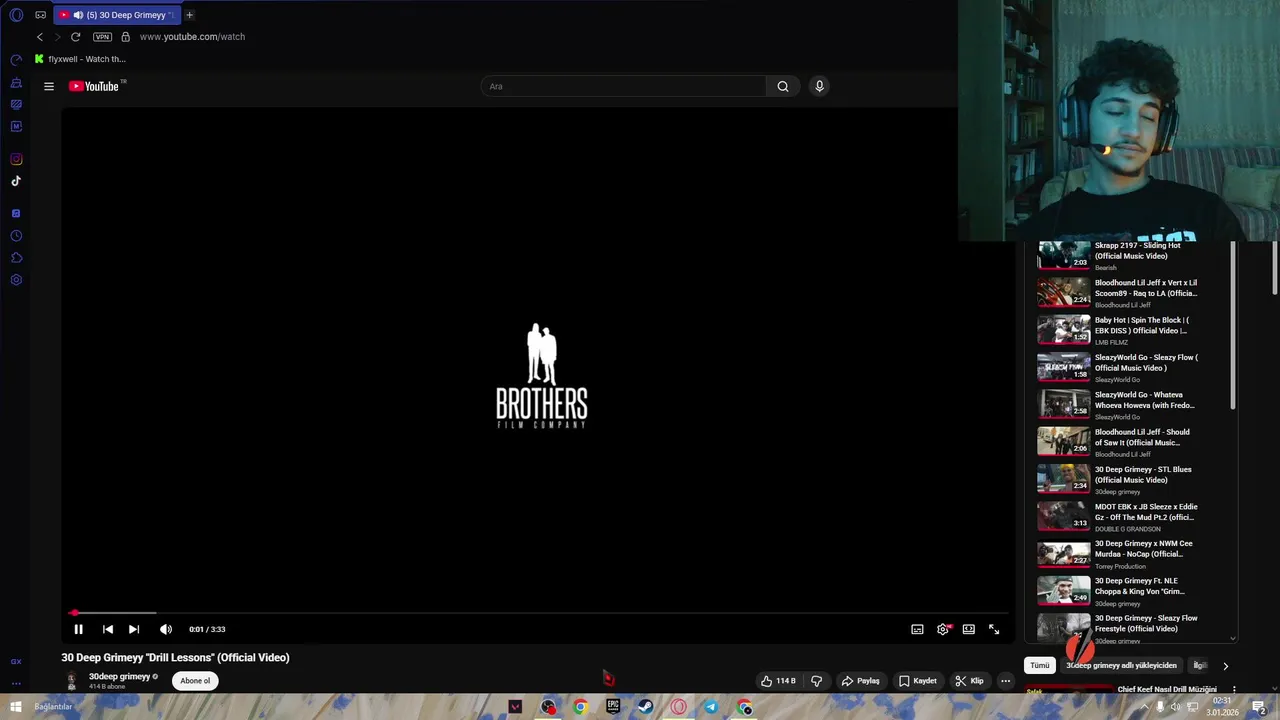Save video with Kaydet button
The height and width of the screenshot is (720, 1280).
(917, 681)
